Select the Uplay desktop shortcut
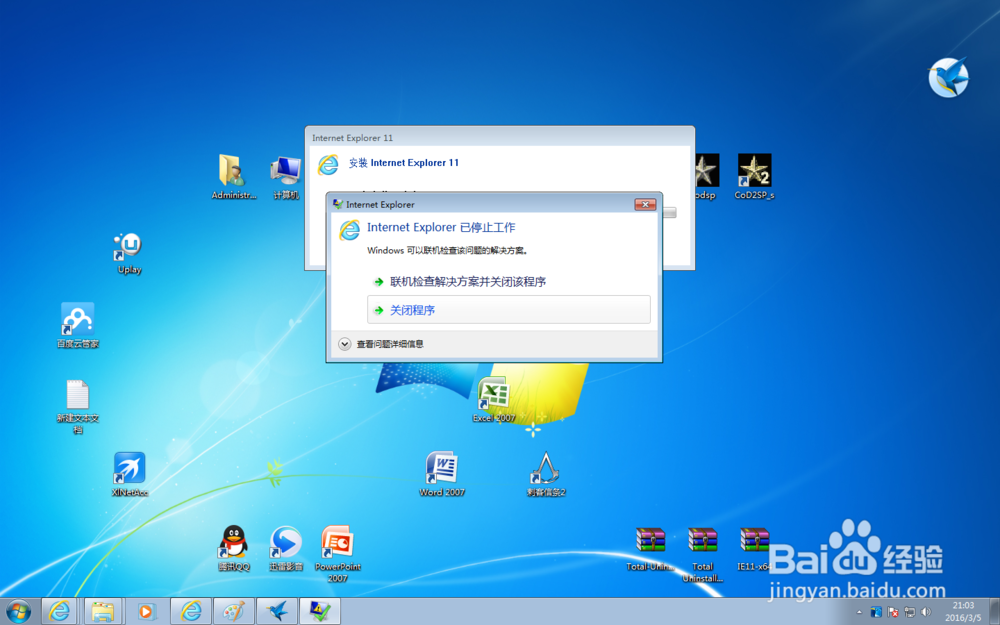 (x=129, y=253)
